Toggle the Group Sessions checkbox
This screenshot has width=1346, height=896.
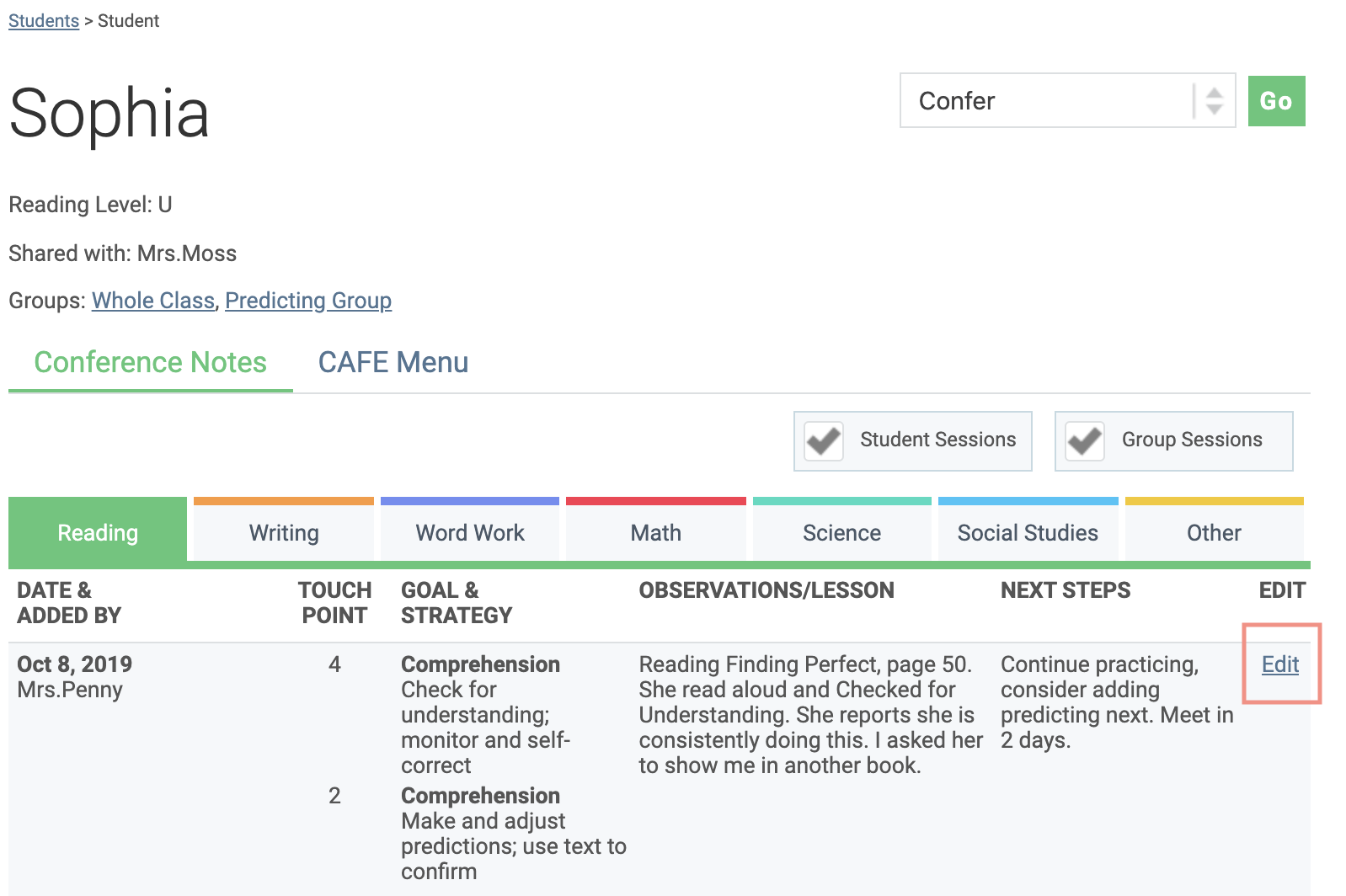[1085, 440]
